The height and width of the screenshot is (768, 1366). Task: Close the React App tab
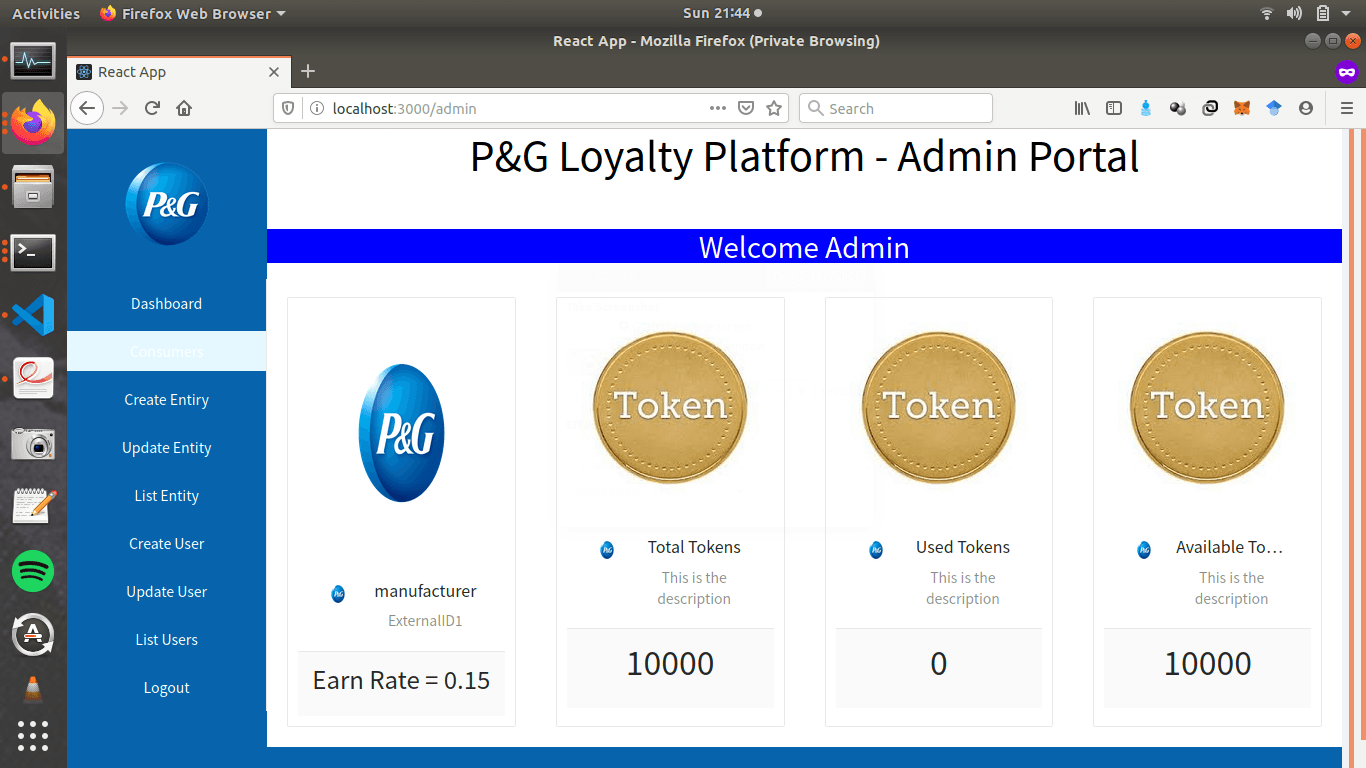point(274,72)
